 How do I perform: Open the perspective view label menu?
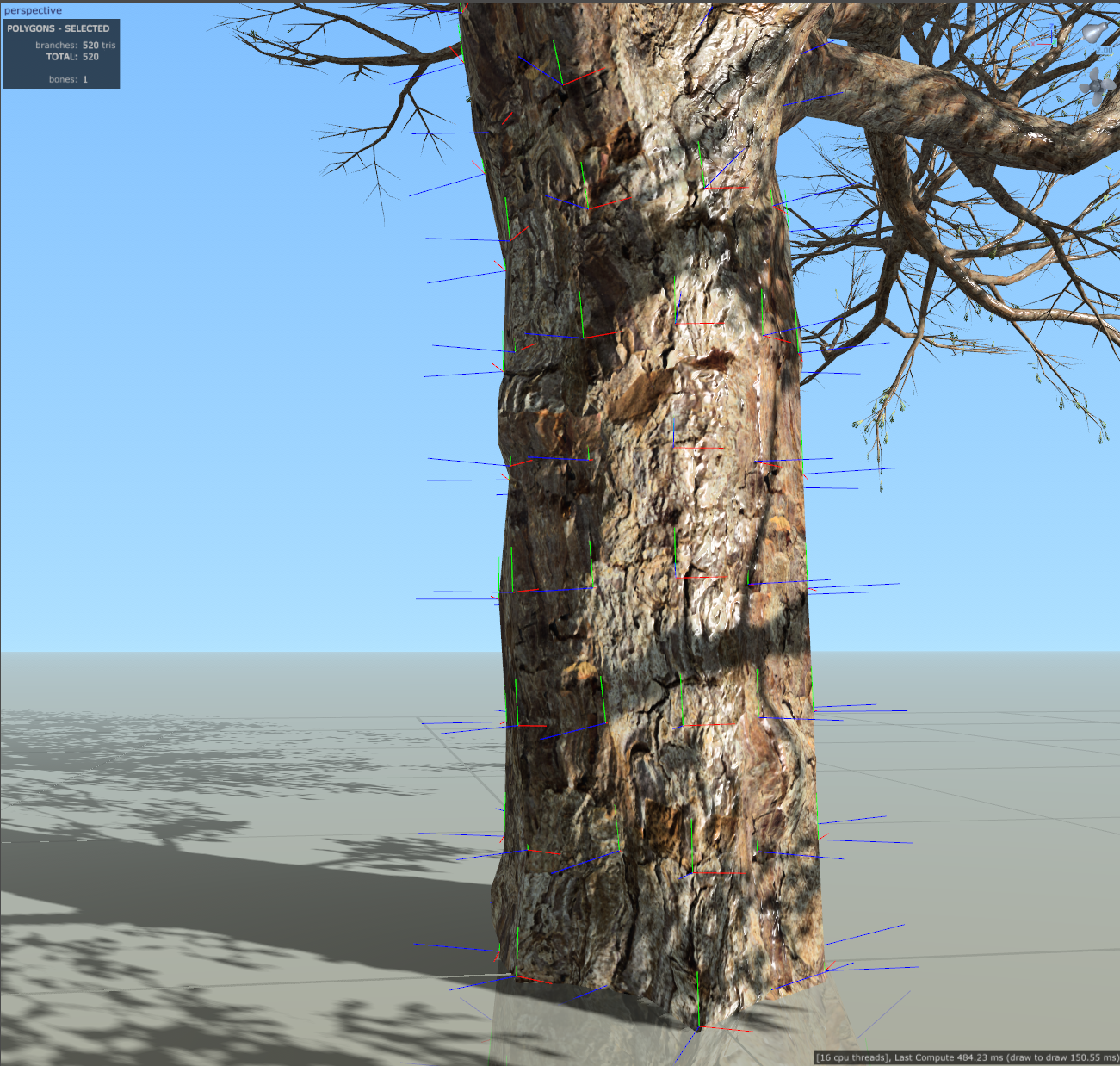click(x=33, y=10)
